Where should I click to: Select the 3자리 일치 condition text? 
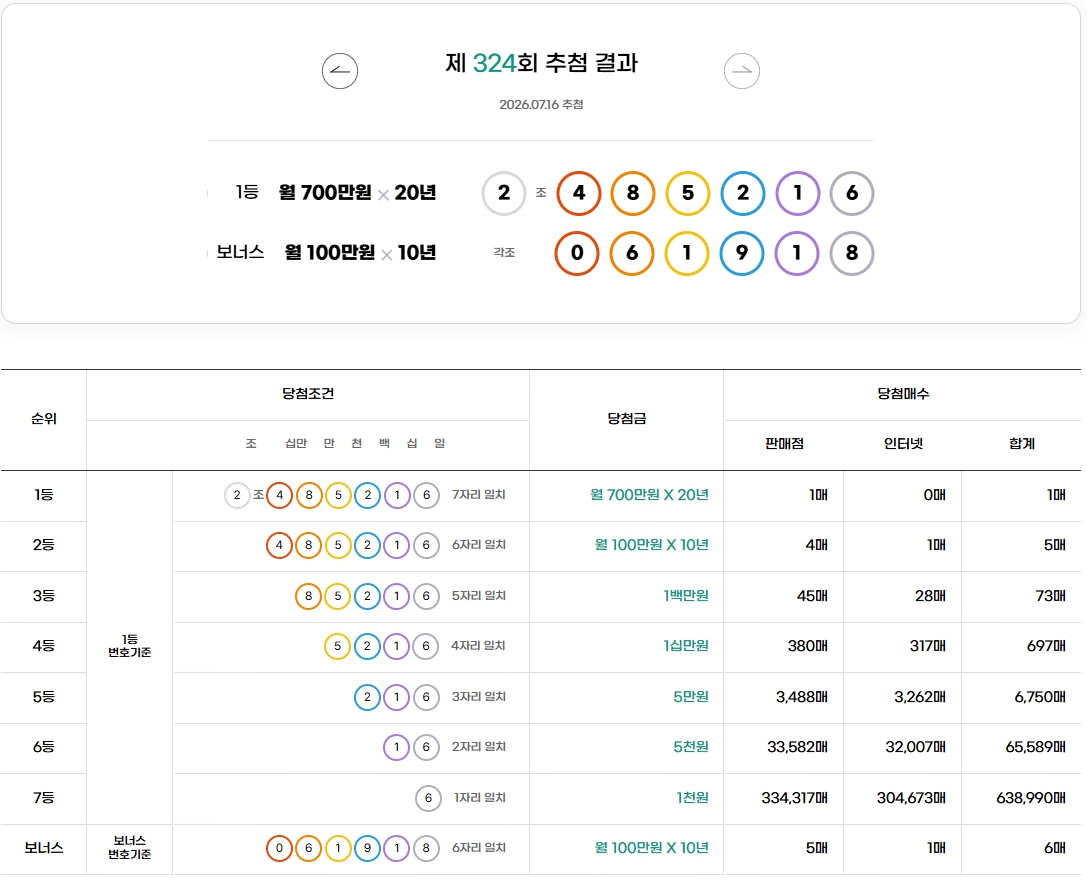click(x=479, y=697)
